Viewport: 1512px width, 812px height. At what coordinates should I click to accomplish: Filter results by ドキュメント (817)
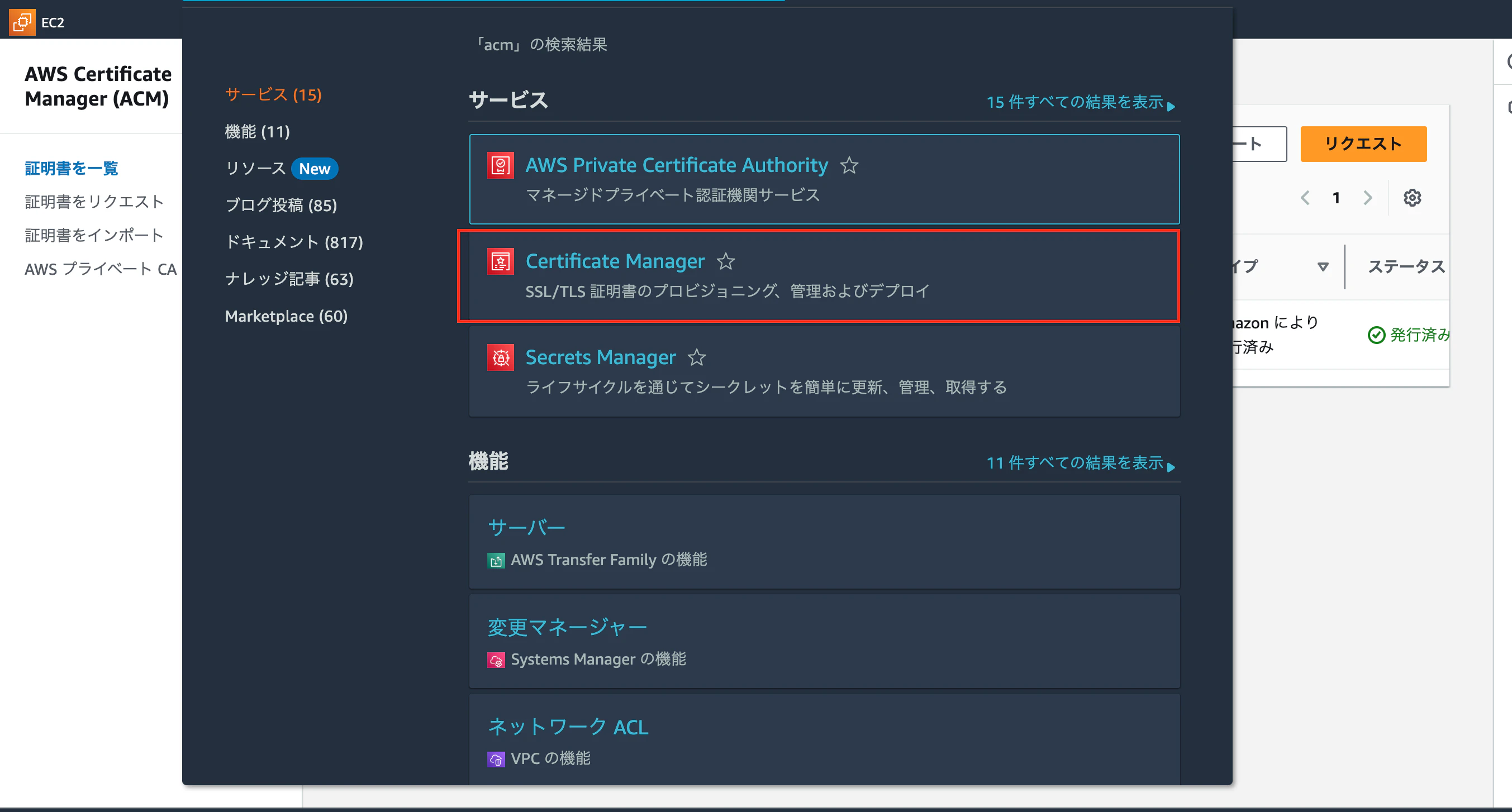[x=294, y=242]
